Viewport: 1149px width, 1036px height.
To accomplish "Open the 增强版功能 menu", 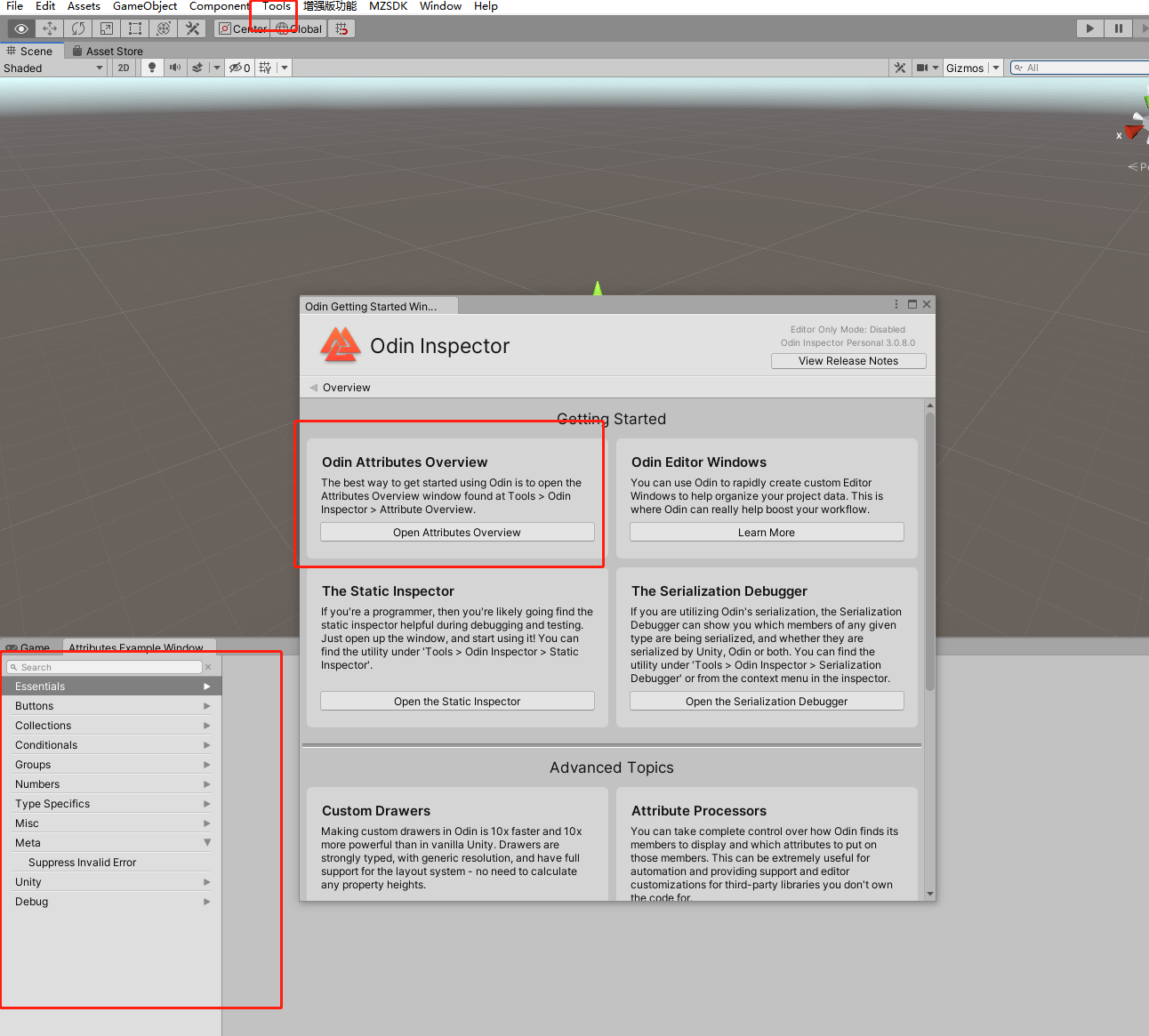I will coord(330,6).
